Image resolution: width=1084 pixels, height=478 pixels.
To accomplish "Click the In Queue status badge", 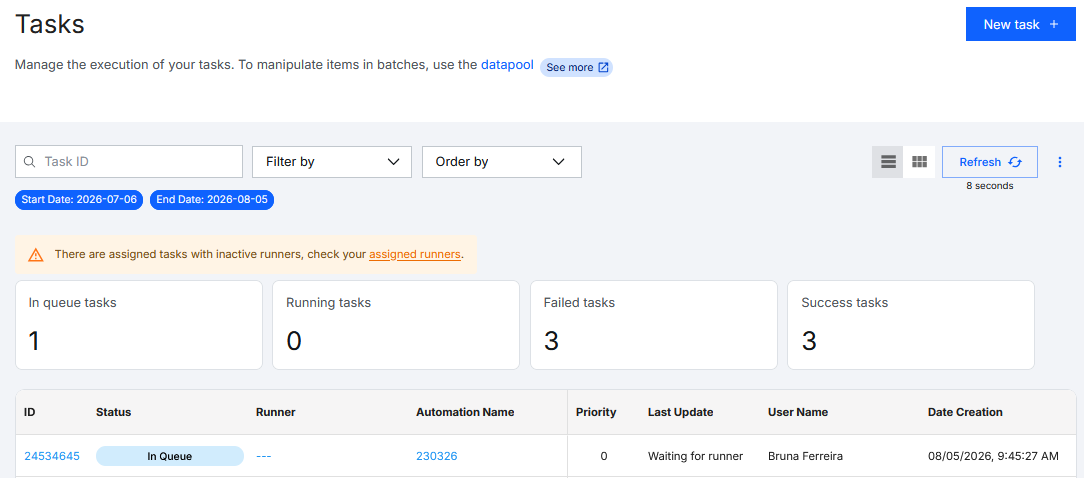I will point(170,456).
